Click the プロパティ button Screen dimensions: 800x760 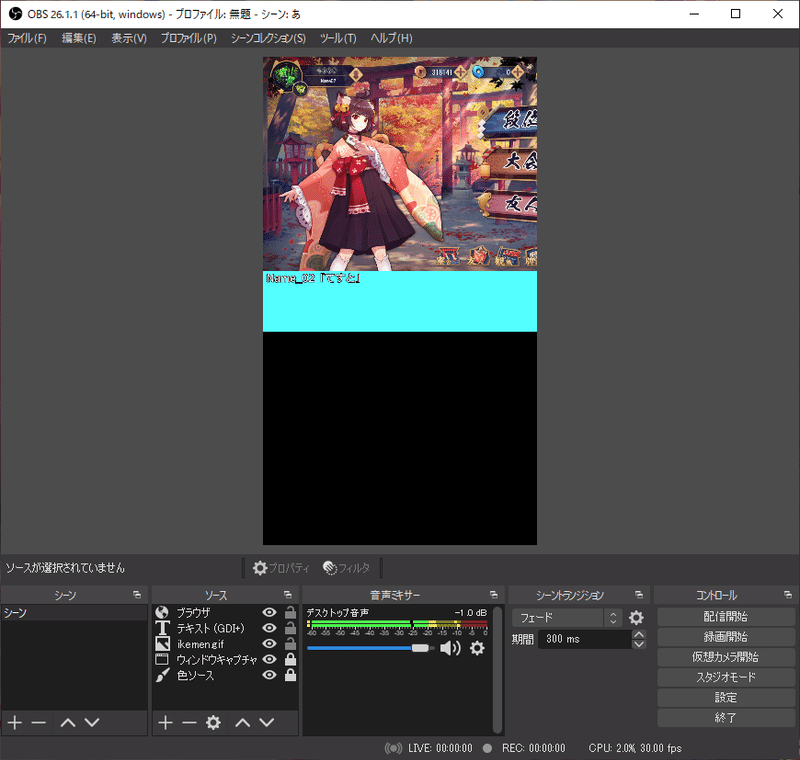[x=281, y=568]
